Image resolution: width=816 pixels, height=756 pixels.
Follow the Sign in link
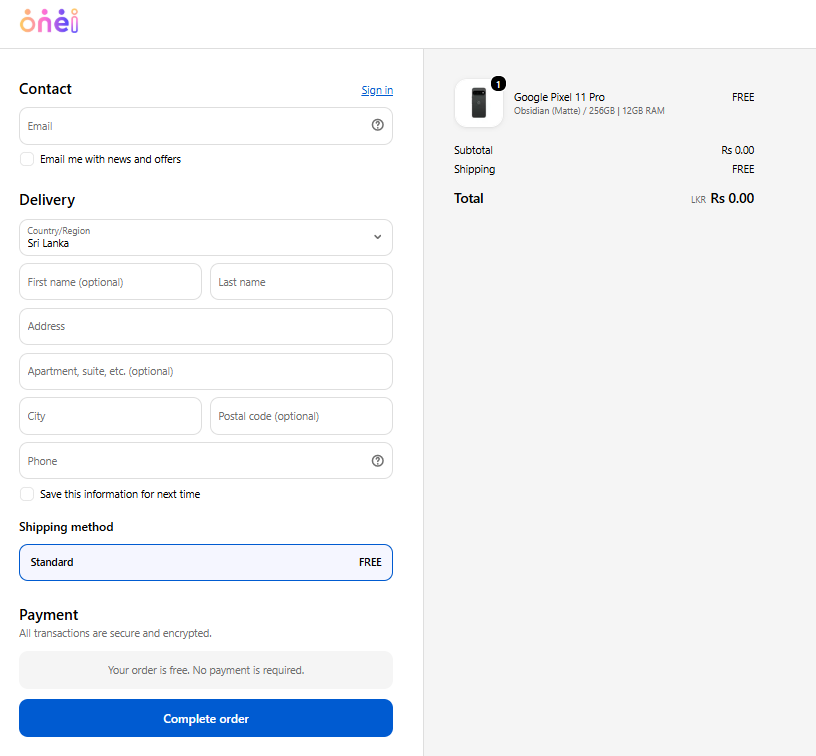click(377, 90)
